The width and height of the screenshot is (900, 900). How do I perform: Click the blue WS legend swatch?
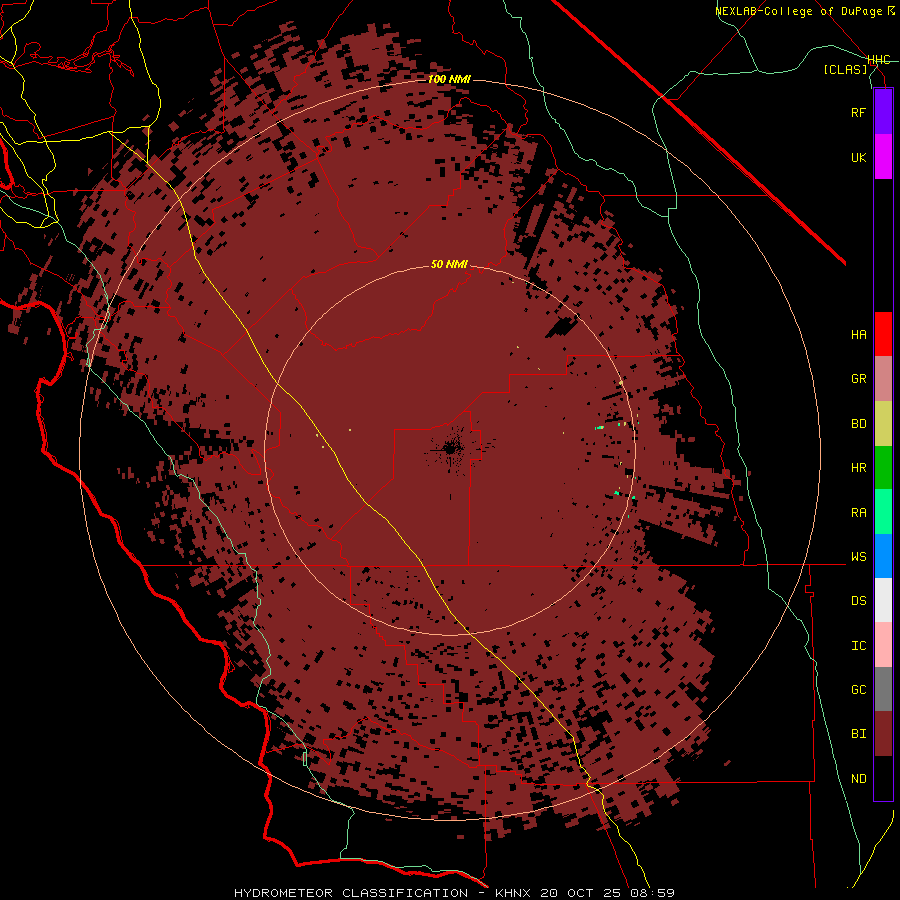(x=883, y=556)
